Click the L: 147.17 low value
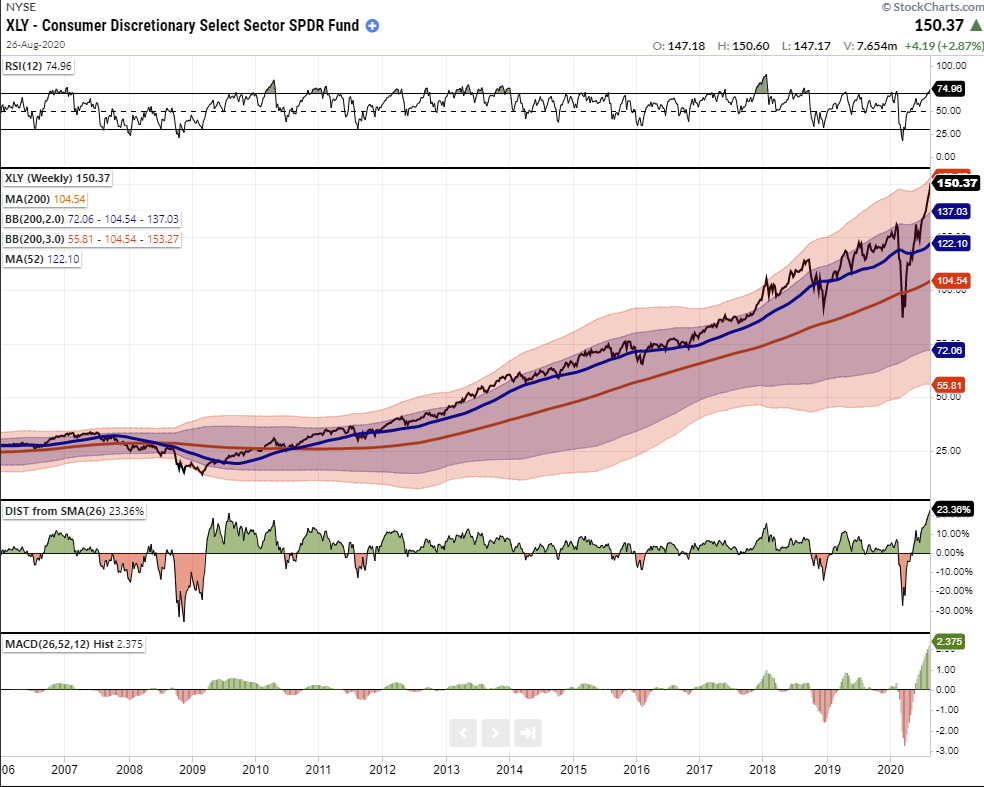Viewport: 984px width, 787px height. pyautogui.click(x=806, y=46)
